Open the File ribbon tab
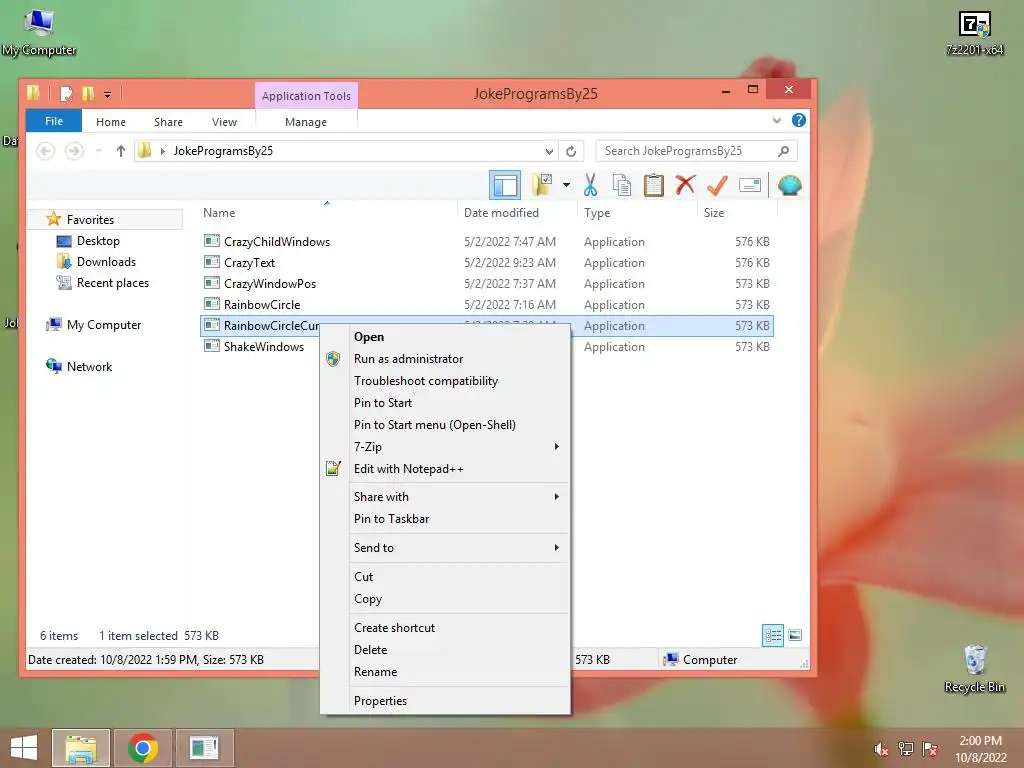 pyautogui.click(x=54, y=121)
